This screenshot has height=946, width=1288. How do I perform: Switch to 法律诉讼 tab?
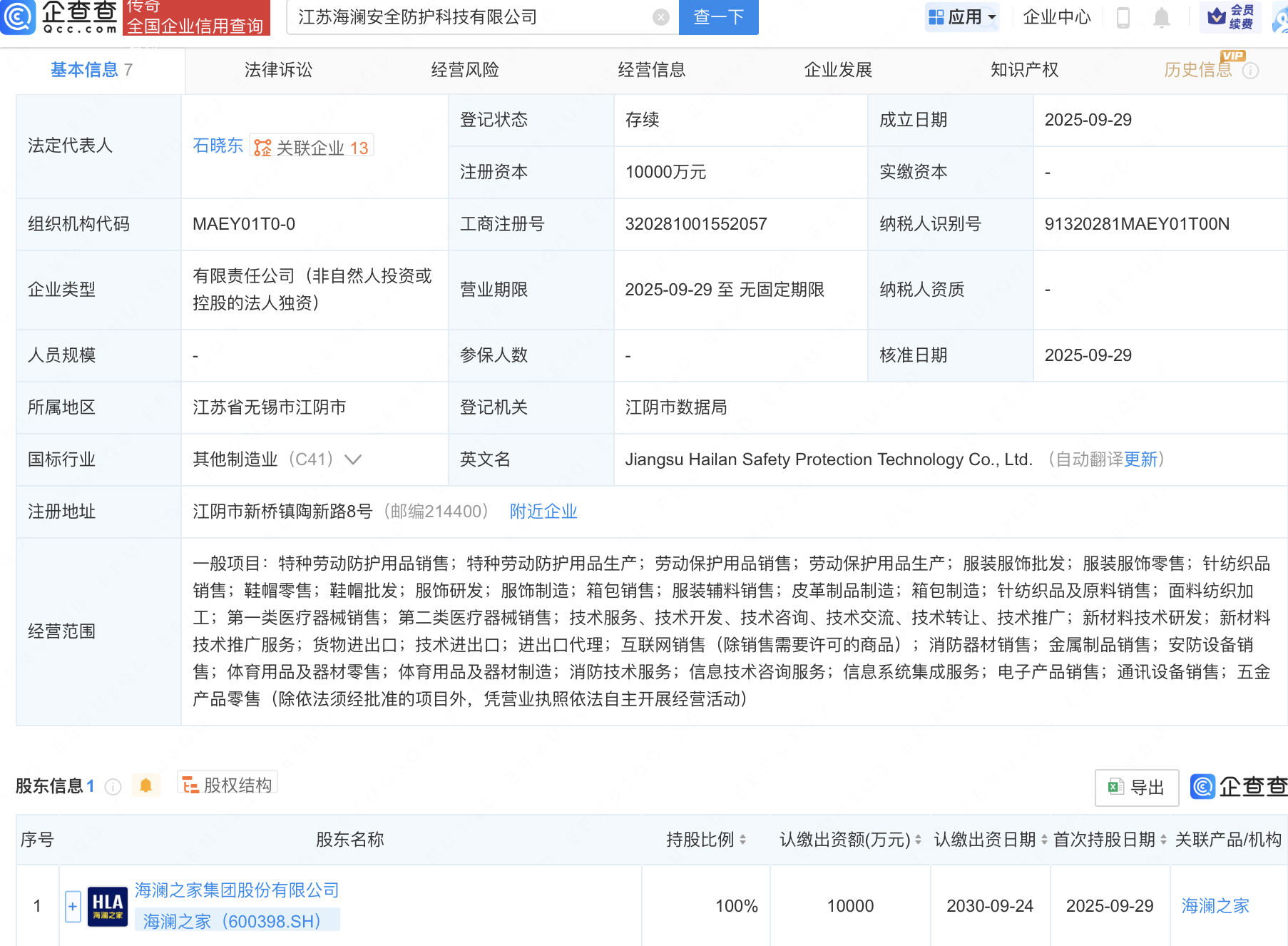point(278,70)
